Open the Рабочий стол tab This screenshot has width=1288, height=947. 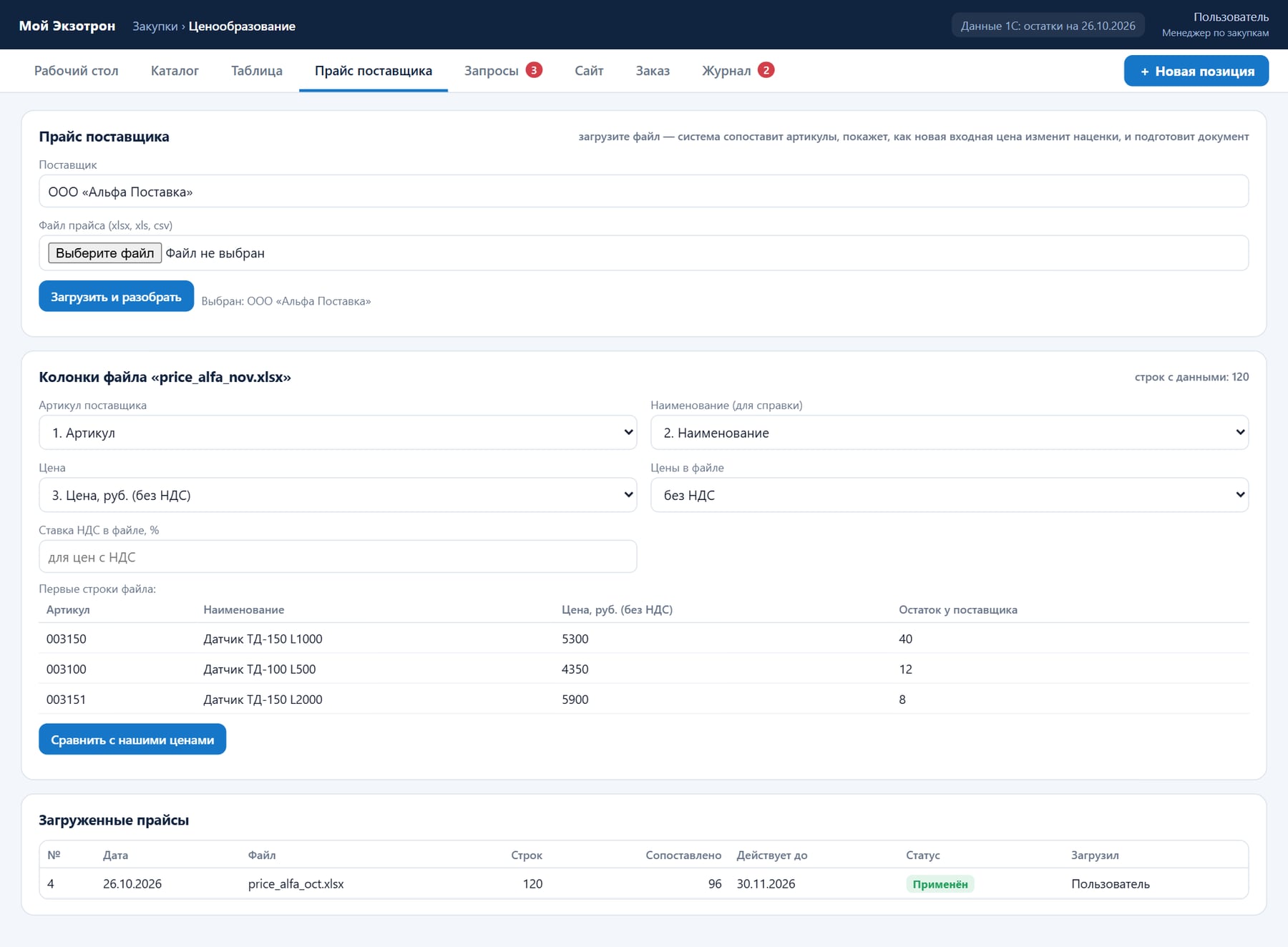tap(77, 71)
